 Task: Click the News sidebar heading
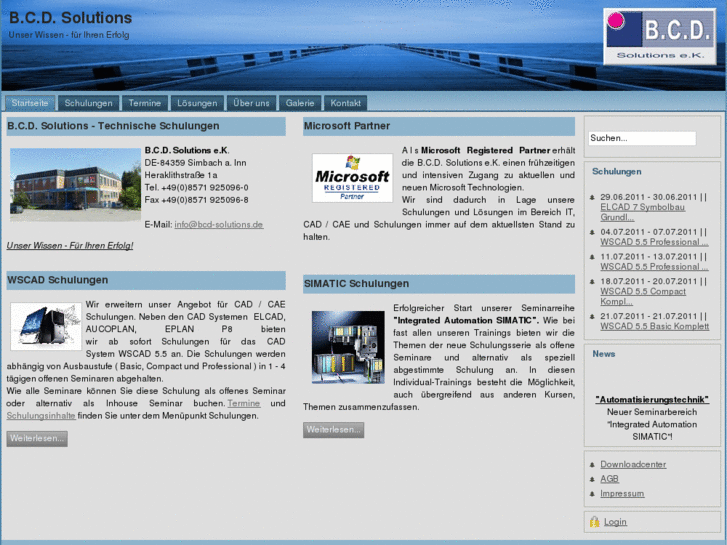tap(604, 354)
